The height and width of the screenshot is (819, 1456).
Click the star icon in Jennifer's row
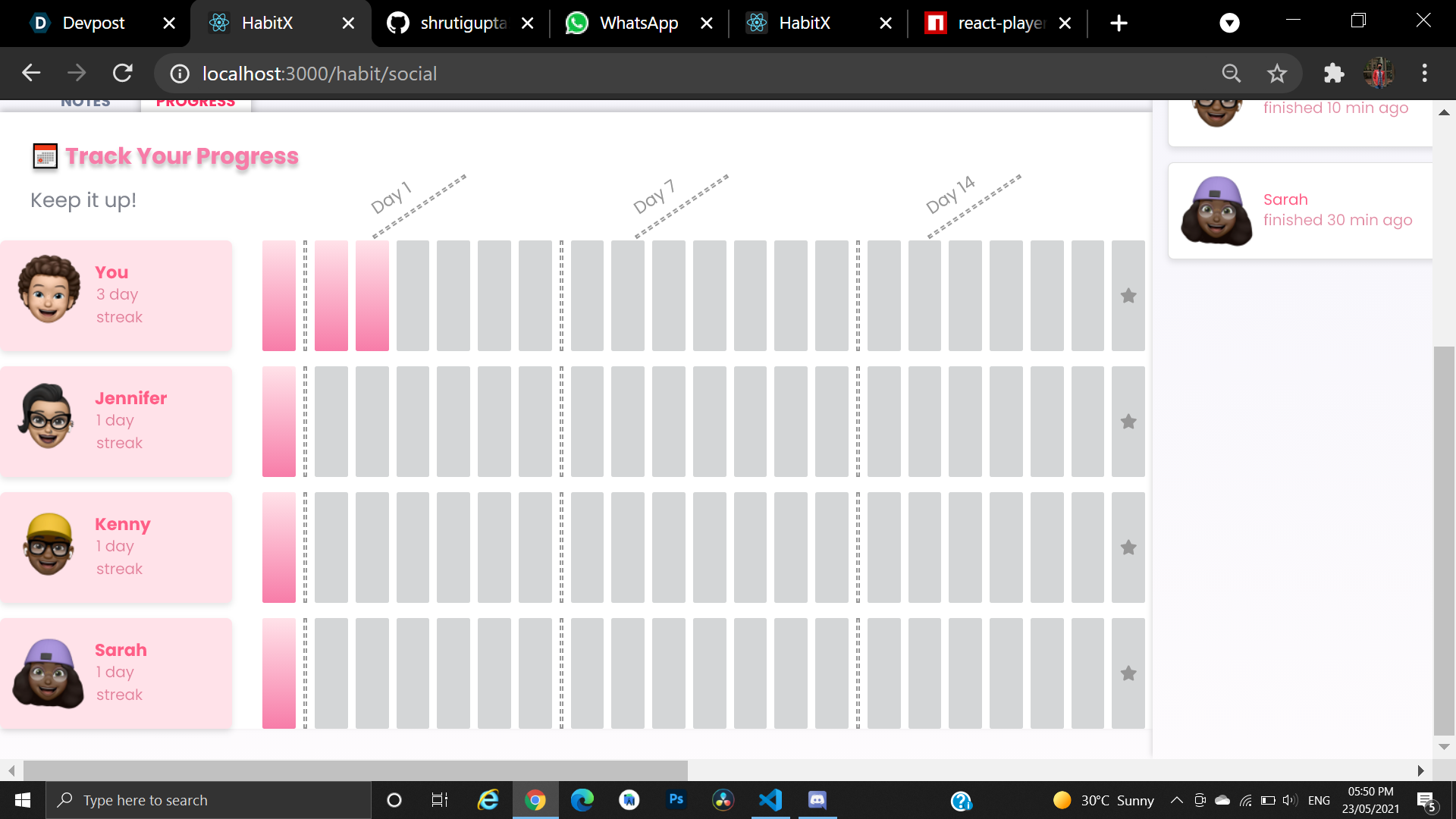coord(1128,422)
